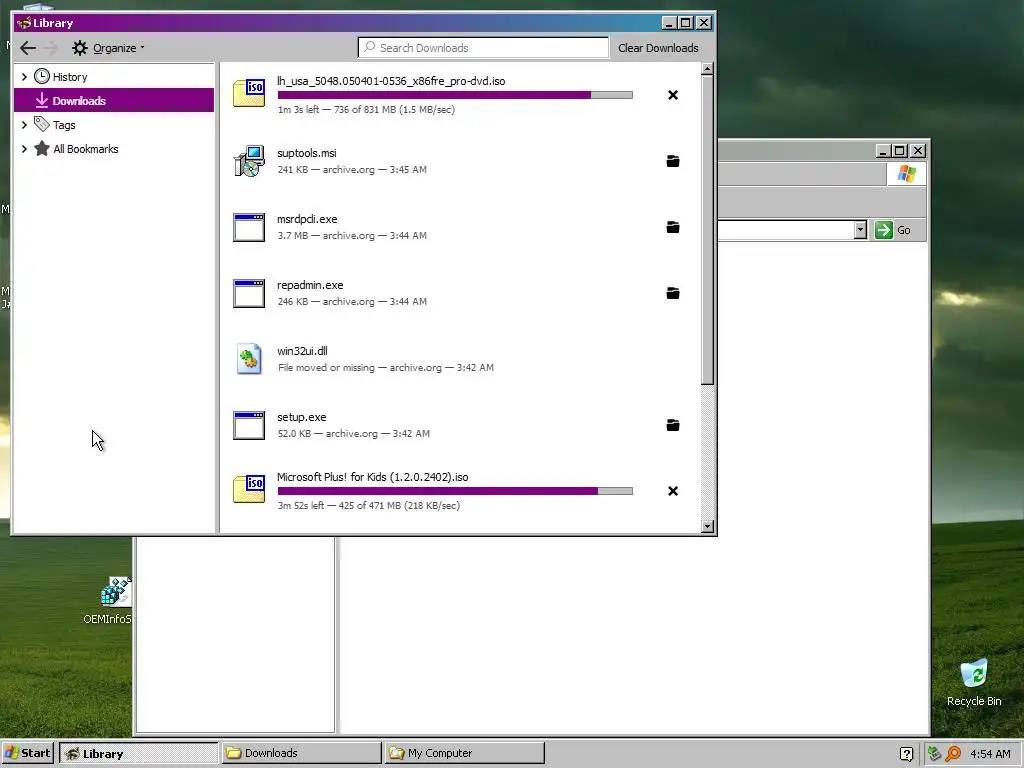Image resolution: width=1024 pixels, height=768 pixels.
Task: Open containing folder for setup.exe
Action: [673, 424]
